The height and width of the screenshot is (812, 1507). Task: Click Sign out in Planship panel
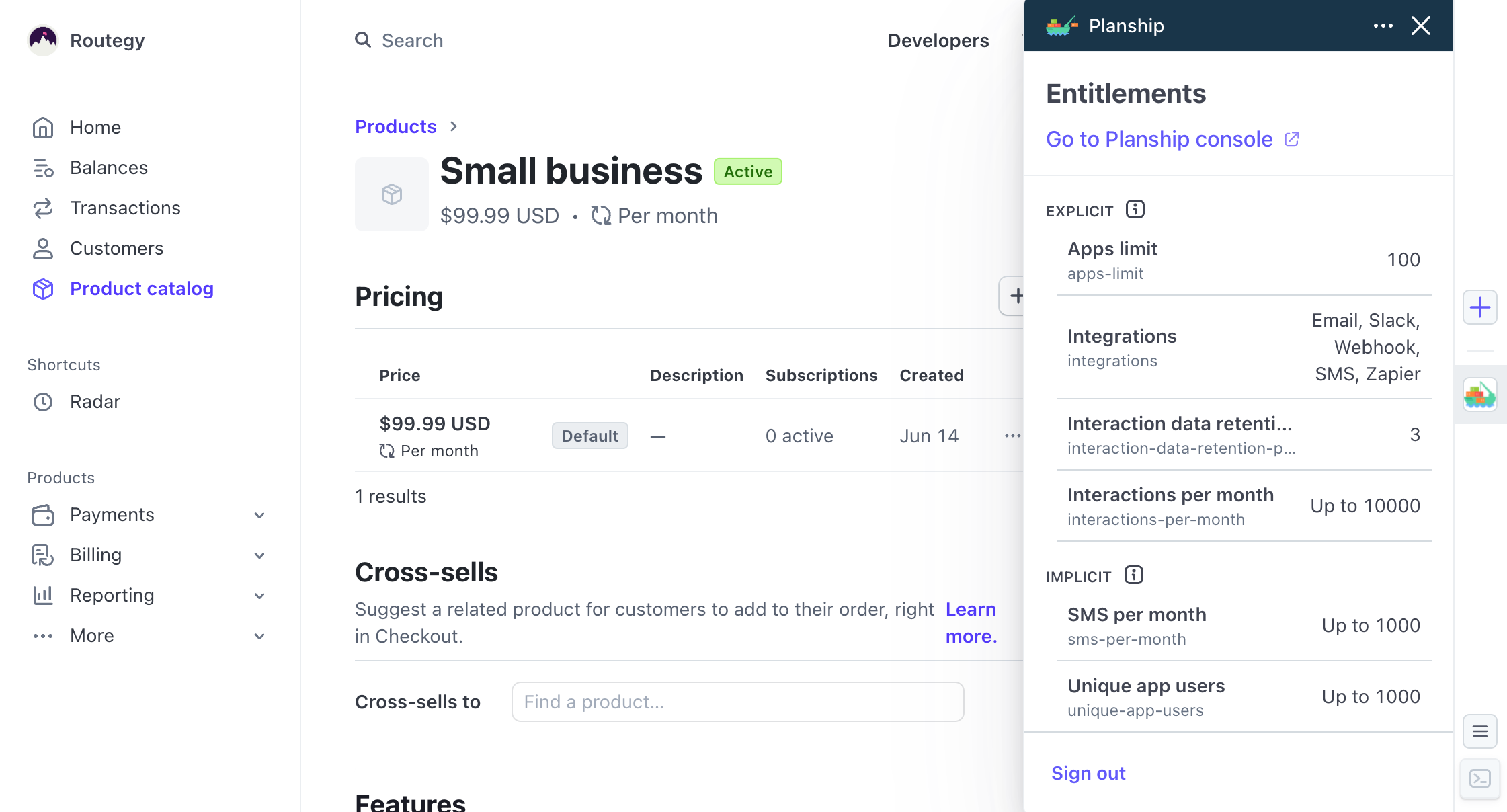click(1088, 773)
